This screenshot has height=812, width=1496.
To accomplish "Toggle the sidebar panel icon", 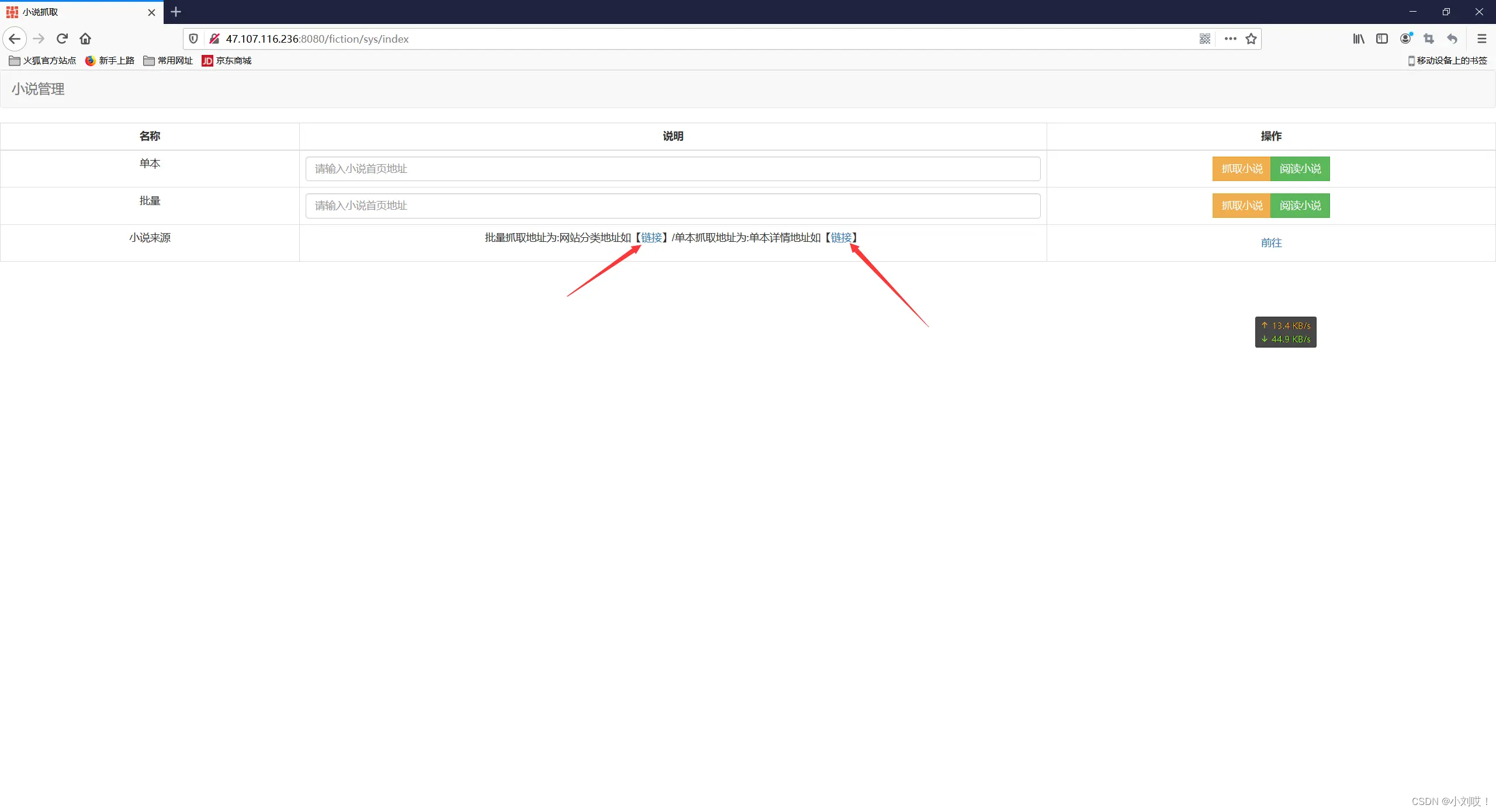I will (x=1382, y=39).
